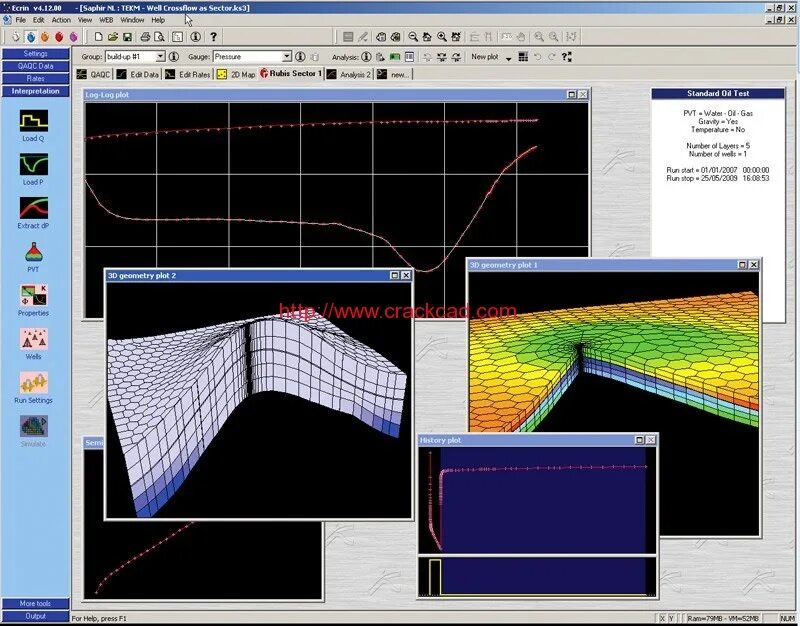Image resolution: width=800 pixels, height=626 pixels.
Task: Click the Simulate sidebar icon
Action: [34, 432]
